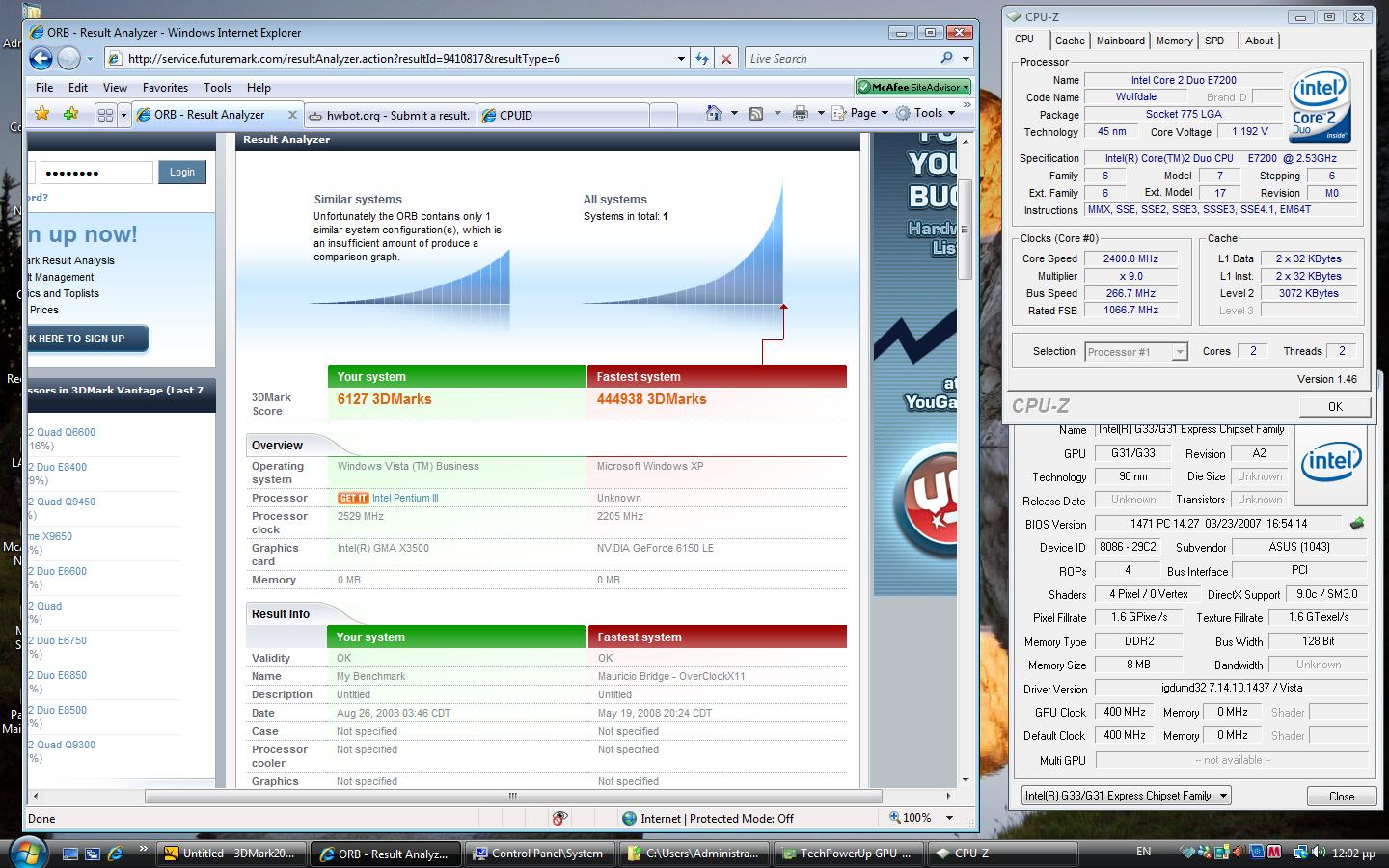Image resolution: width=1389 pixels, height=868 pixels.
Task: Select the Memory tab in CPU-Z
Action: click(x=1174, y=41)
